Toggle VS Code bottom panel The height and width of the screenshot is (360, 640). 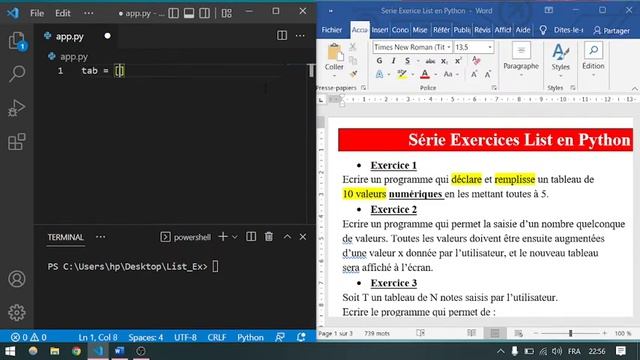189,13
